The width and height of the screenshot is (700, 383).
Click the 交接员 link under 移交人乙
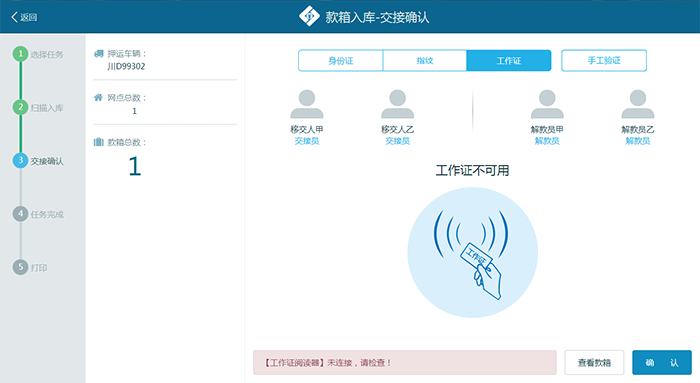pos(397,141)
